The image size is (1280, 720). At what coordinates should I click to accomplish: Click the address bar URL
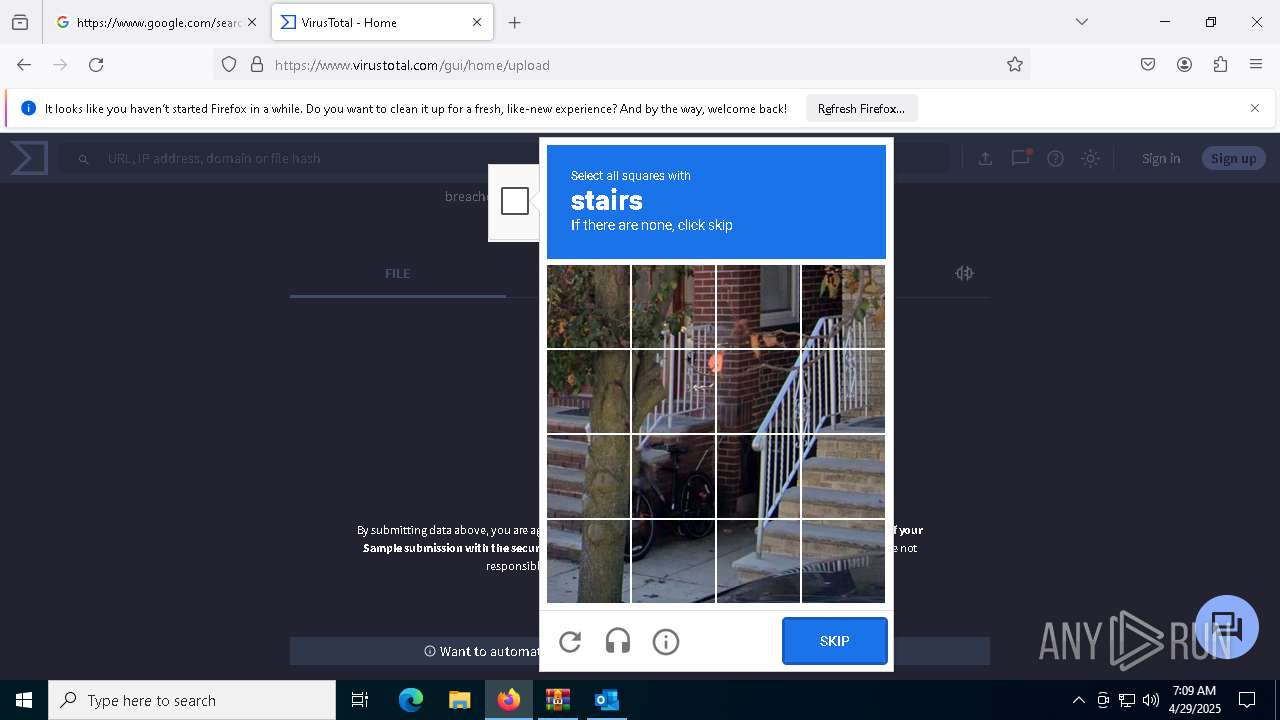(412, 65)
